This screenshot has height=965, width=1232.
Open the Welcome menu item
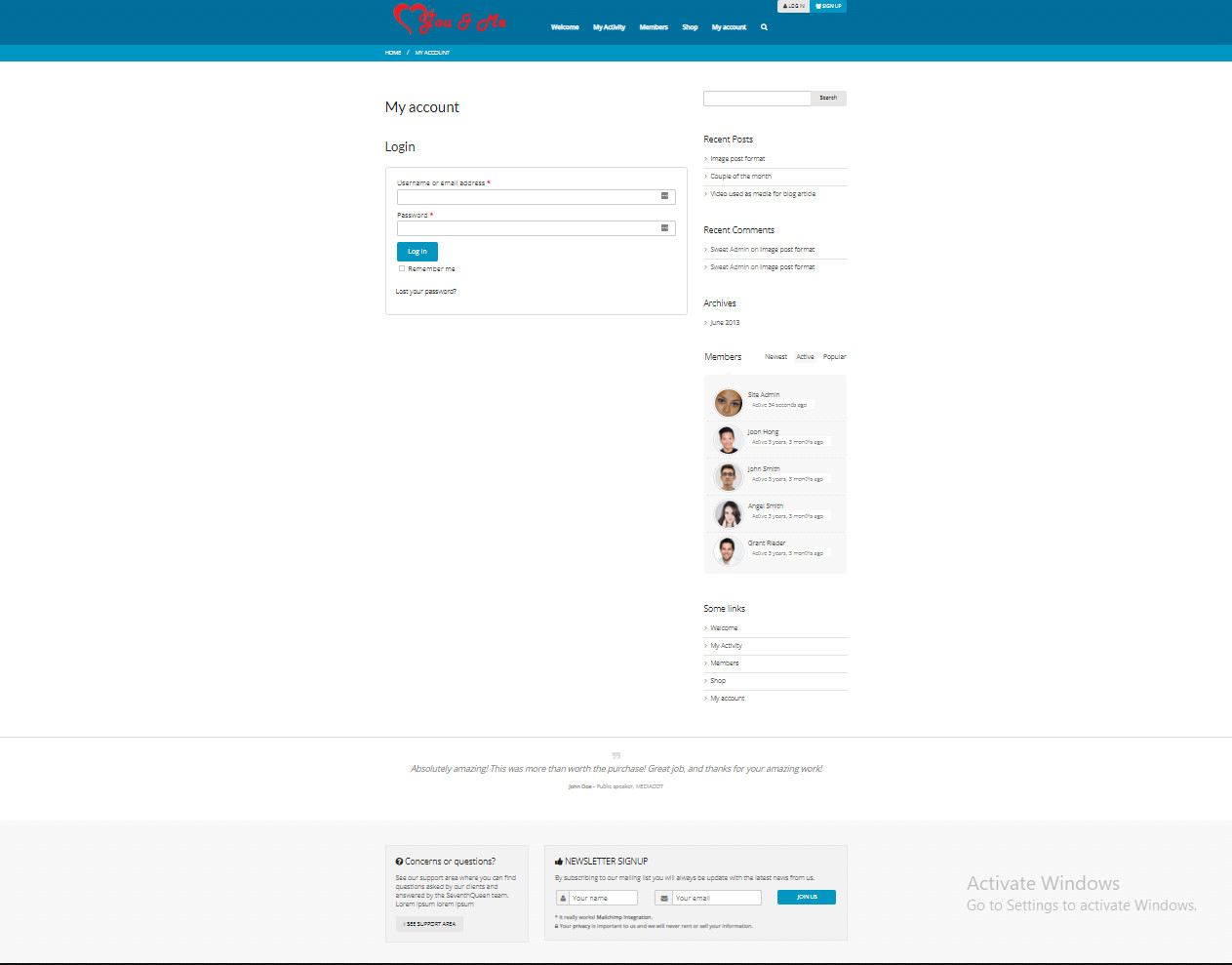coord(565,27)
